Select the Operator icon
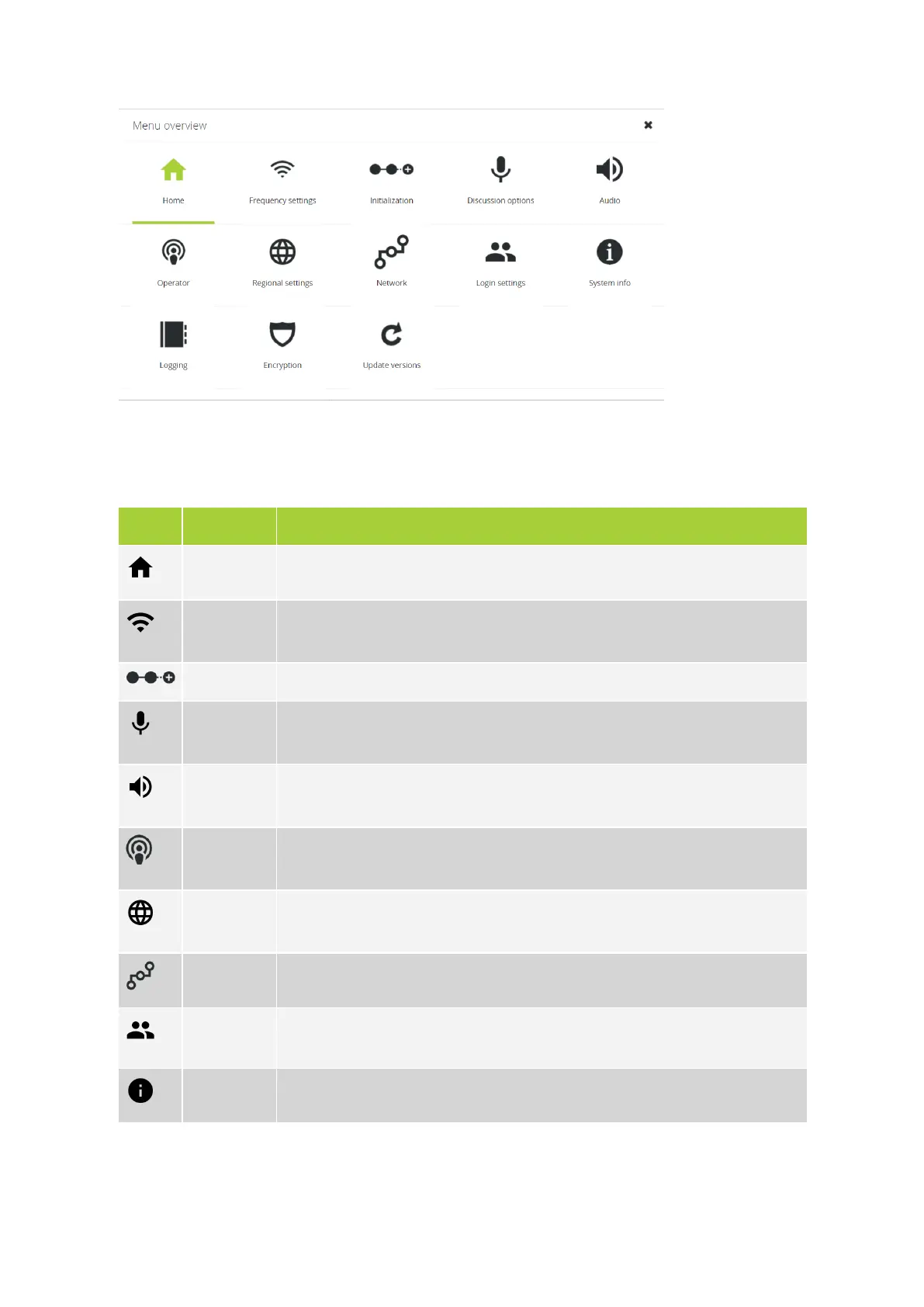This screenshot has height=1307, width=924. click(x=173, y=252)
